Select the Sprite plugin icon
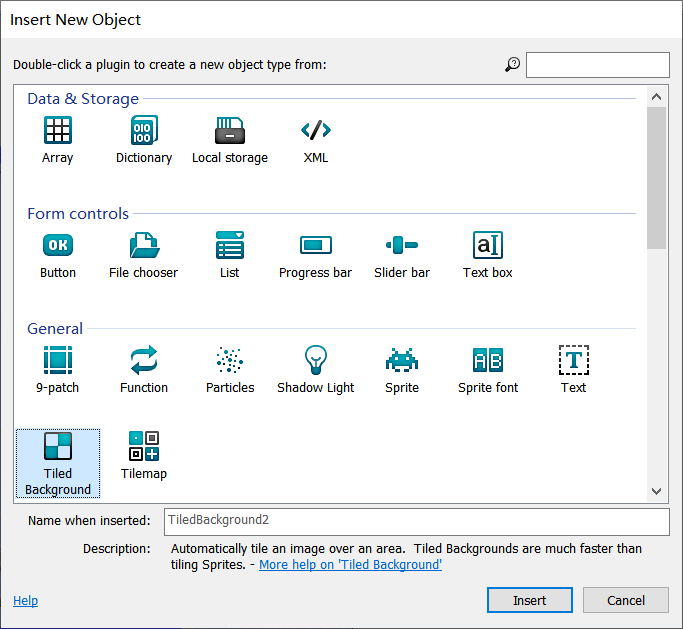This screenshot has width=683, height=629. 402,360
